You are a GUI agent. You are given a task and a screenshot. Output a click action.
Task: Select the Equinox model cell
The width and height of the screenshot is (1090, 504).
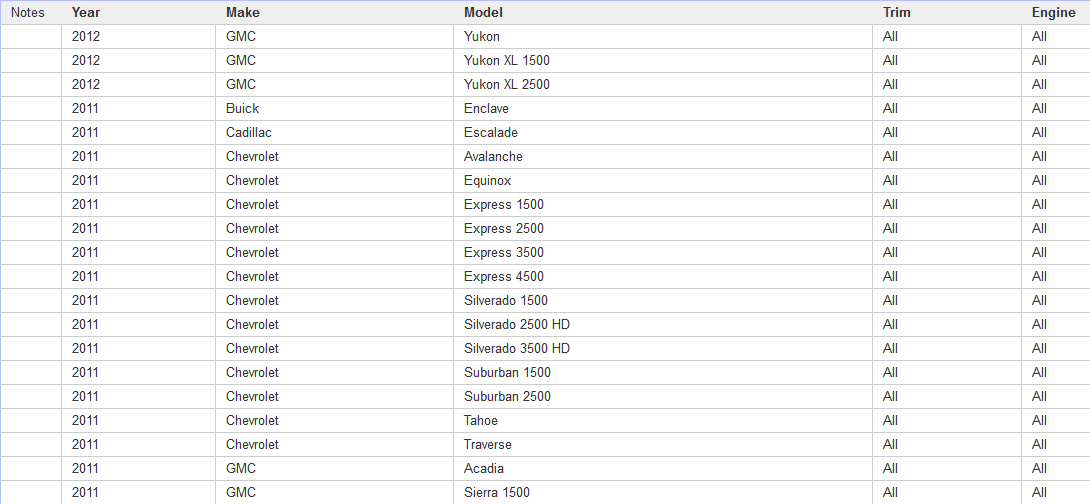click(x=487, y=180)
